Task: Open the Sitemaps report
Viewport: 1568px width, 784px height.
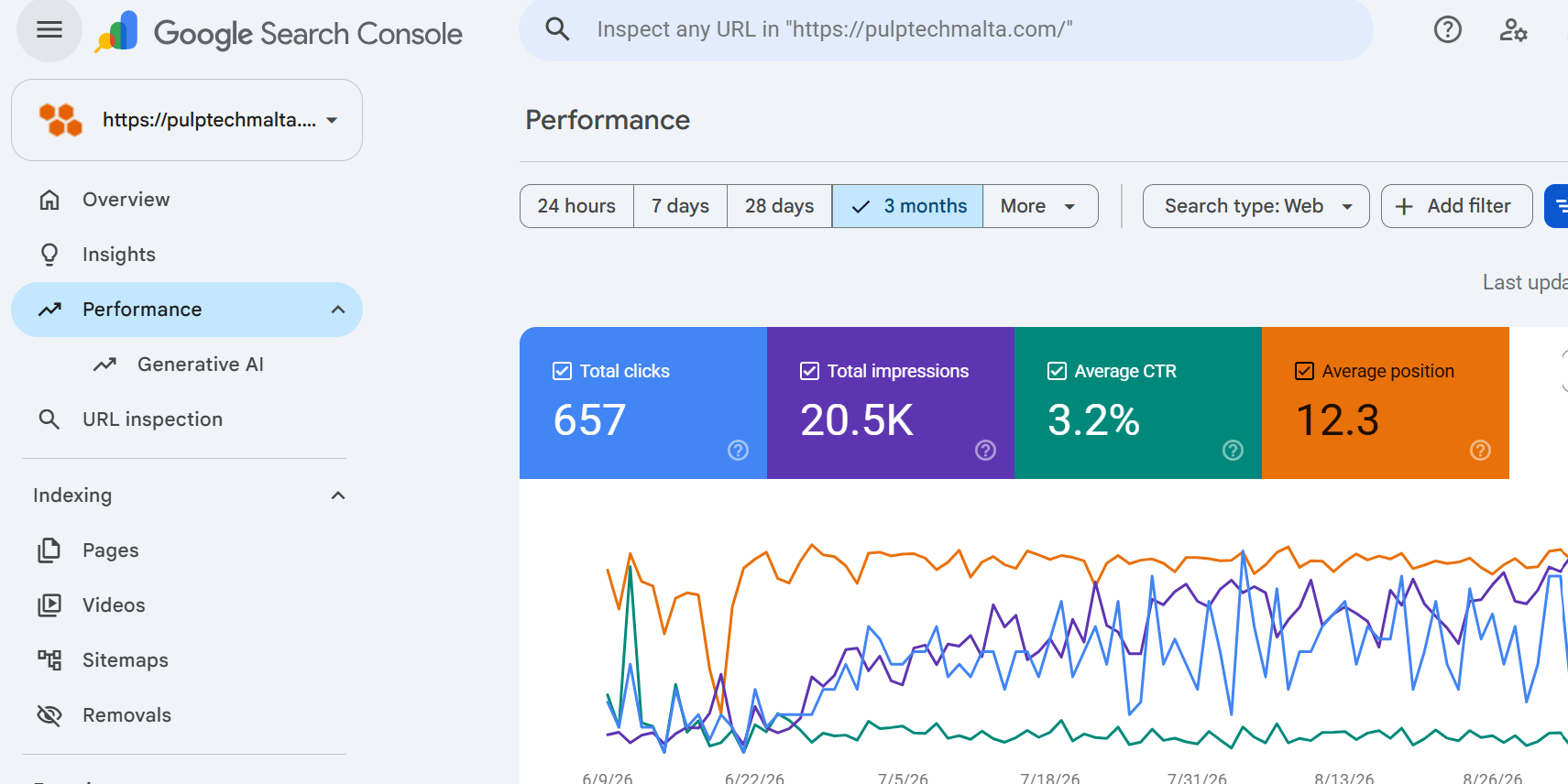Action: pos(187,660)
